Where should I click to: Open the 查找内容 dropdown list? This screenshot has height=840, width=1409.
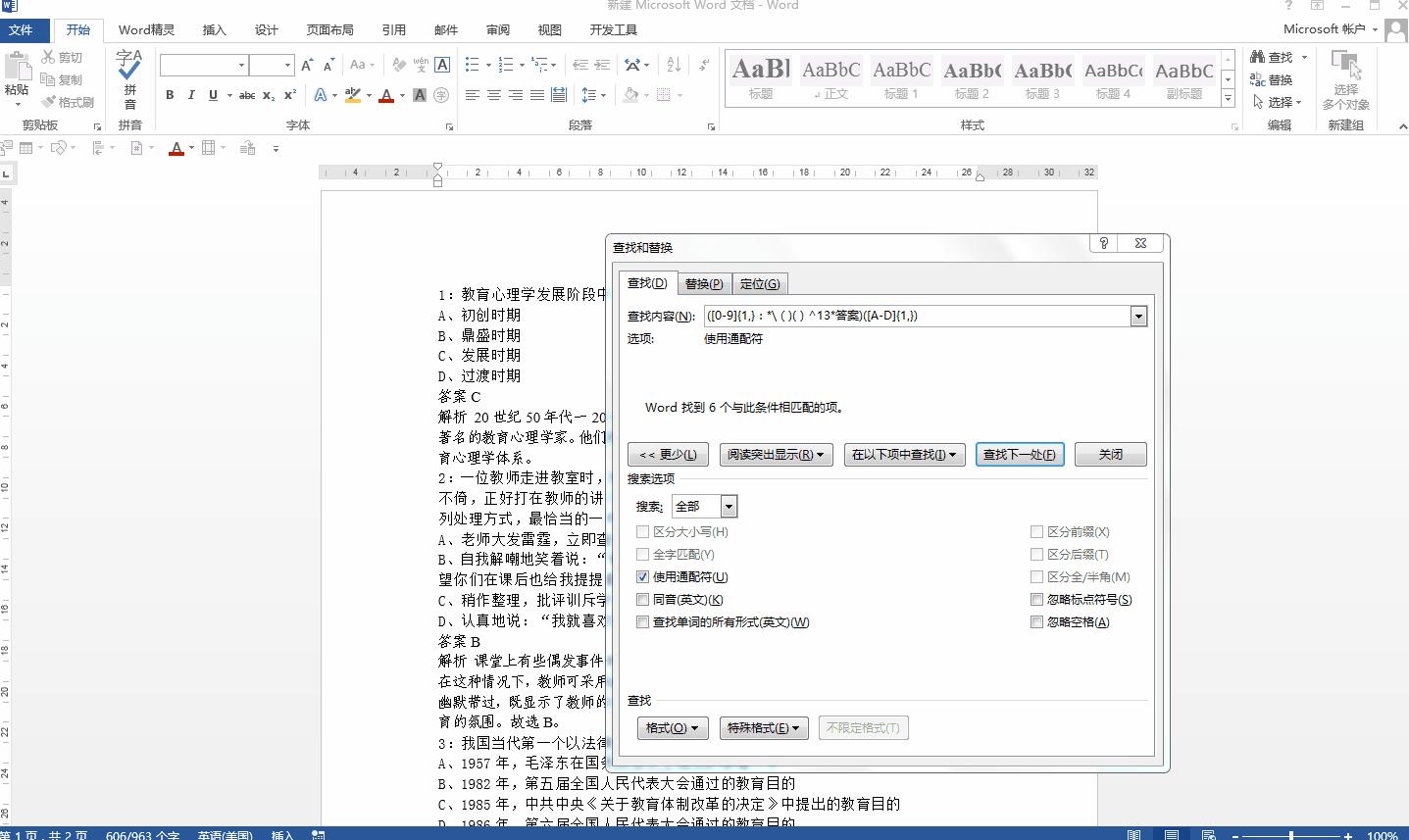(1137, 316)
